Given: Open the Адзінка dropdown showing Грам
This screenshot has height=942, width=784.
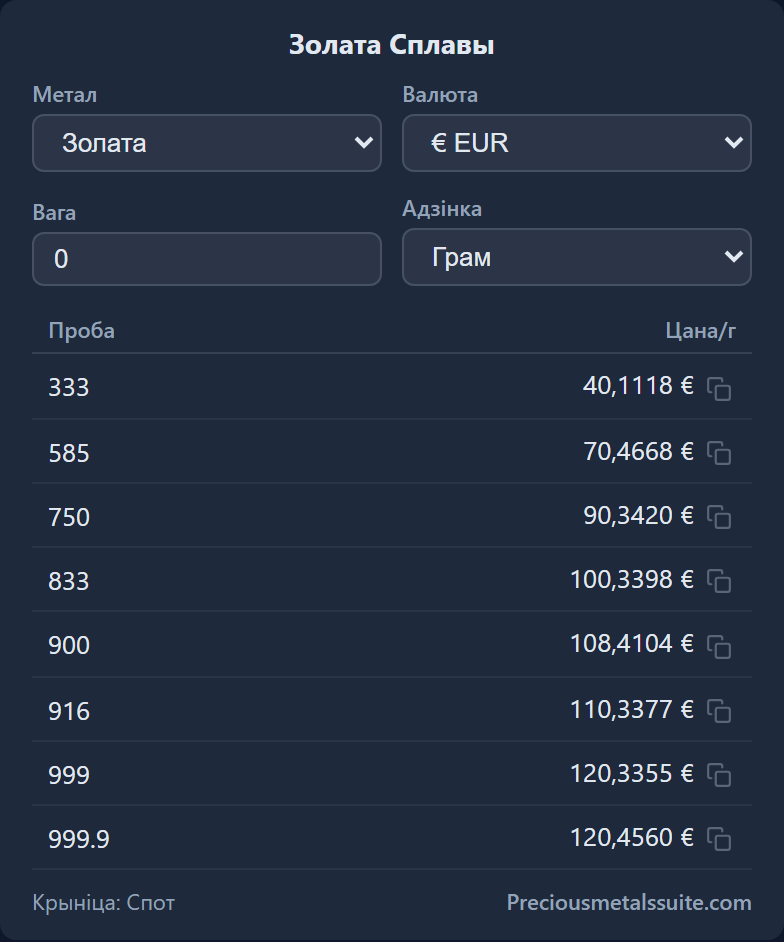Looking at the screenshot, I should [577, 257].
